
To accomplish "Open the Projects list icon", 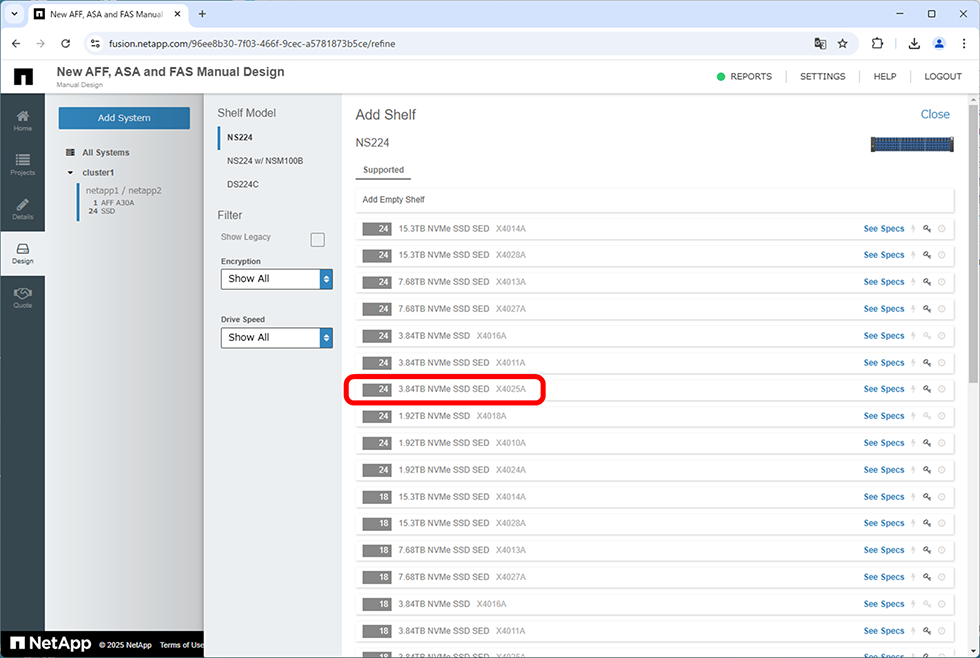I will coord(22,160).
